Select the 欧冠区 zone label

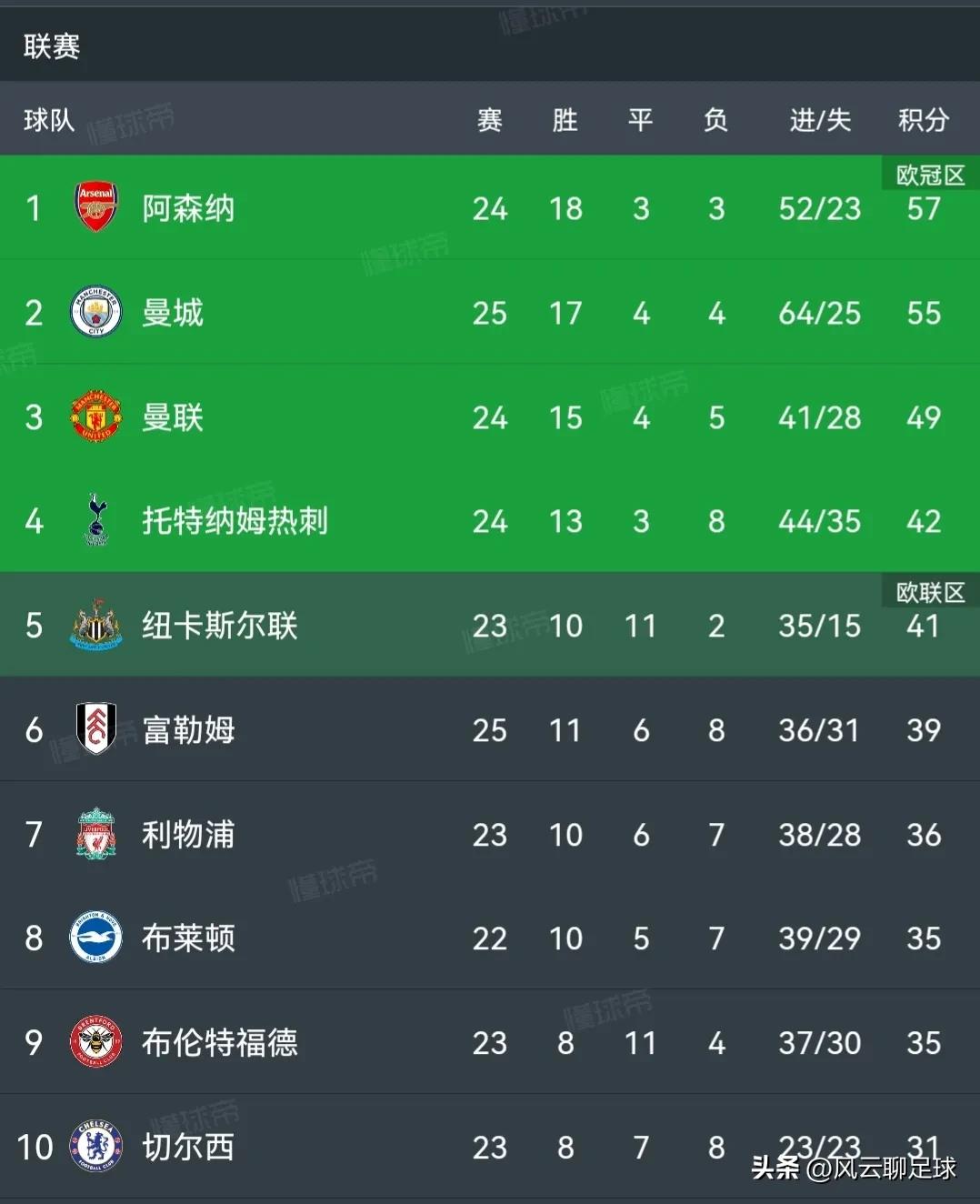click(929, 175)
